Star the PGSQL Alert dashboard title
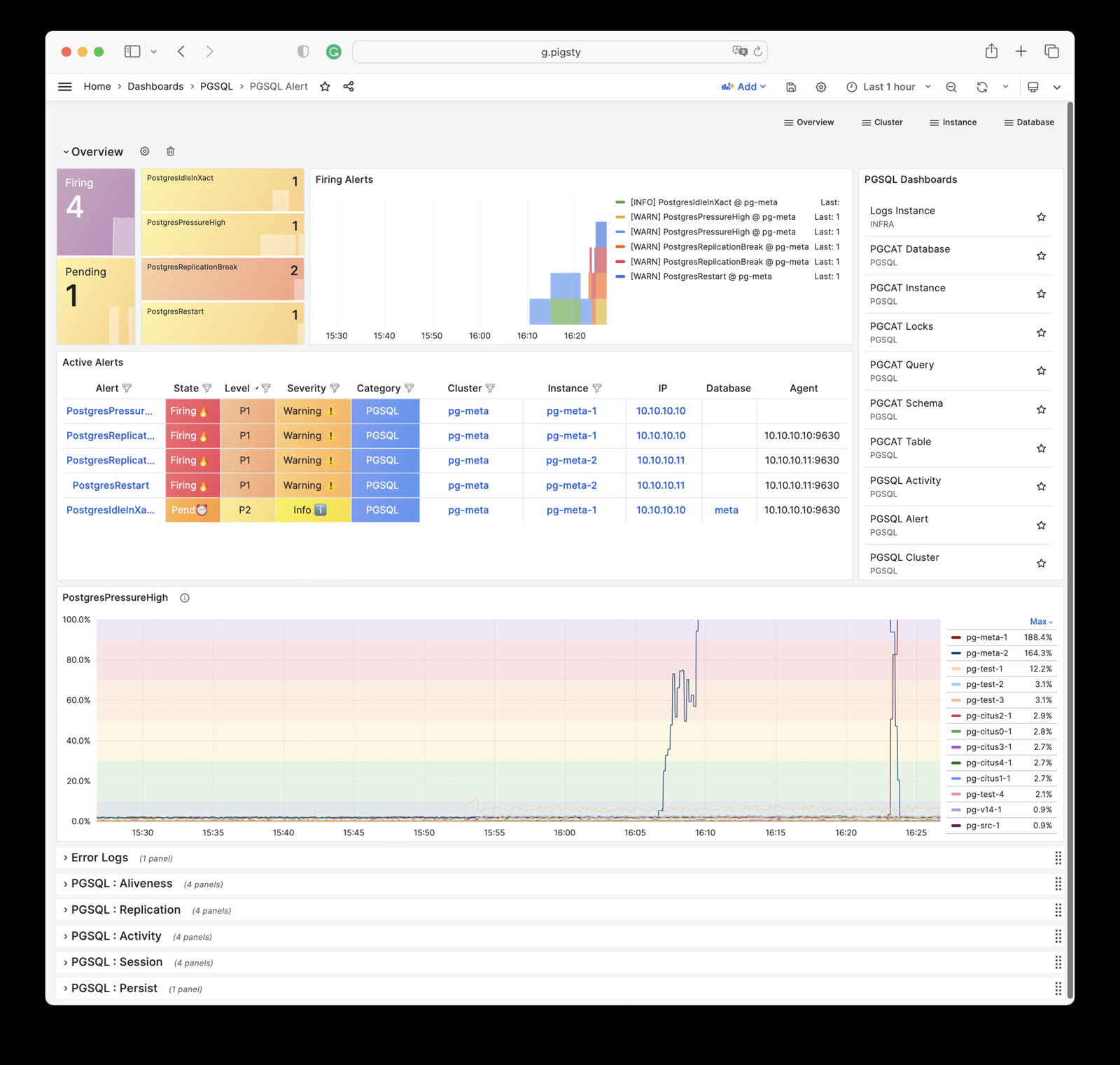 tap(325, 86)
